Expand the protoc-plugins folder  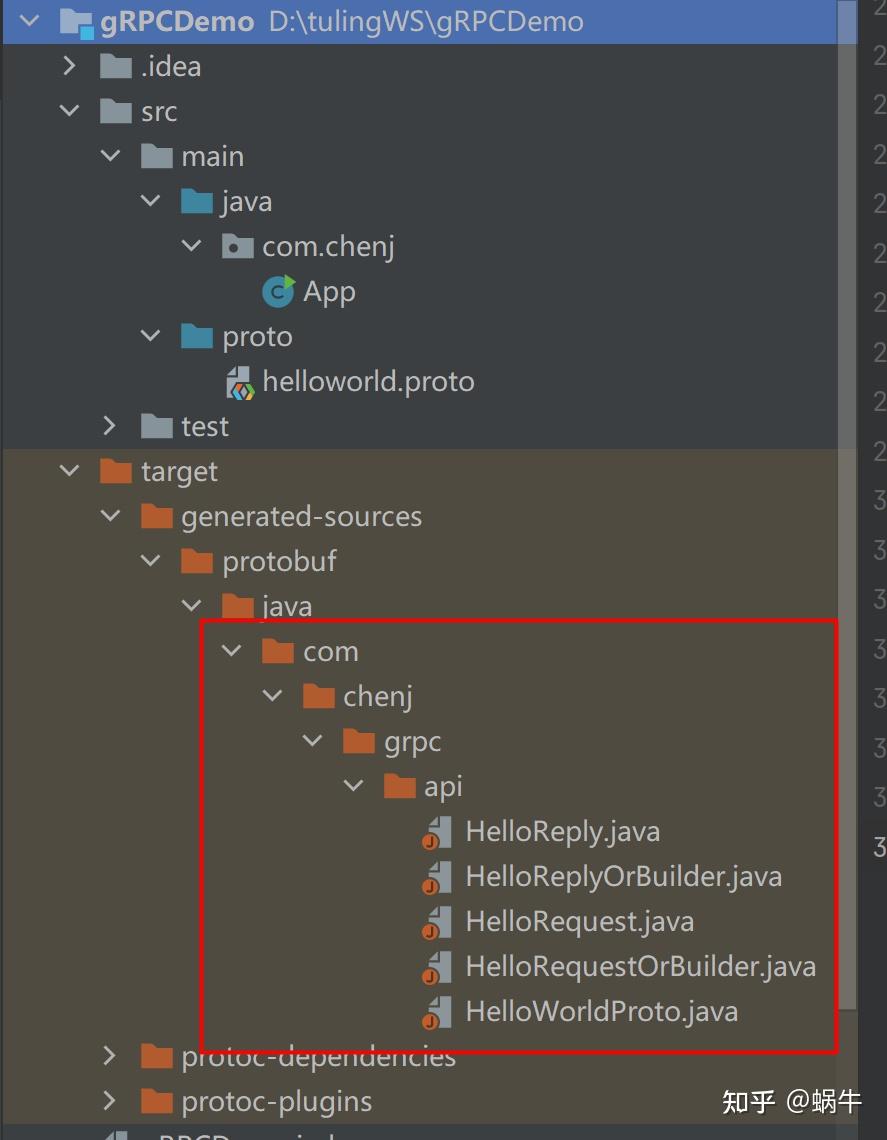click(x=109, y=1101)
